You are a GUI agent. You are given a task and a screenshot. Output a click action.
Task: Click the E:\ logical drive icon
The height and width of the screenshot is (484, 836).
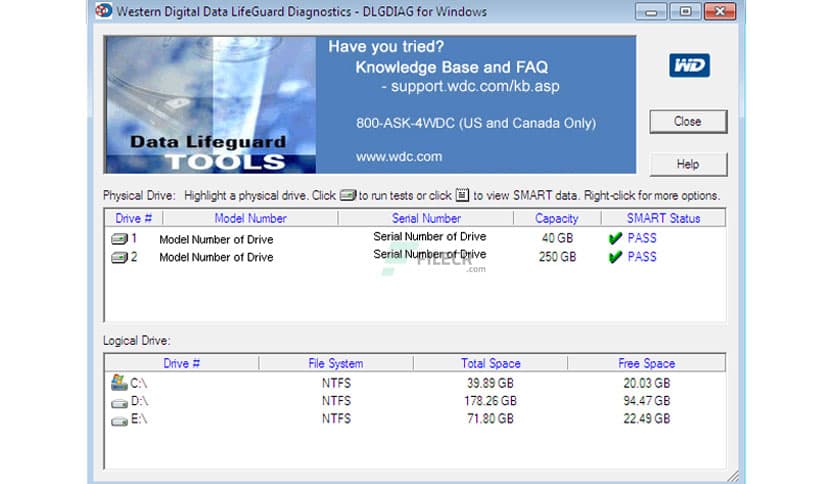point(119,421)
